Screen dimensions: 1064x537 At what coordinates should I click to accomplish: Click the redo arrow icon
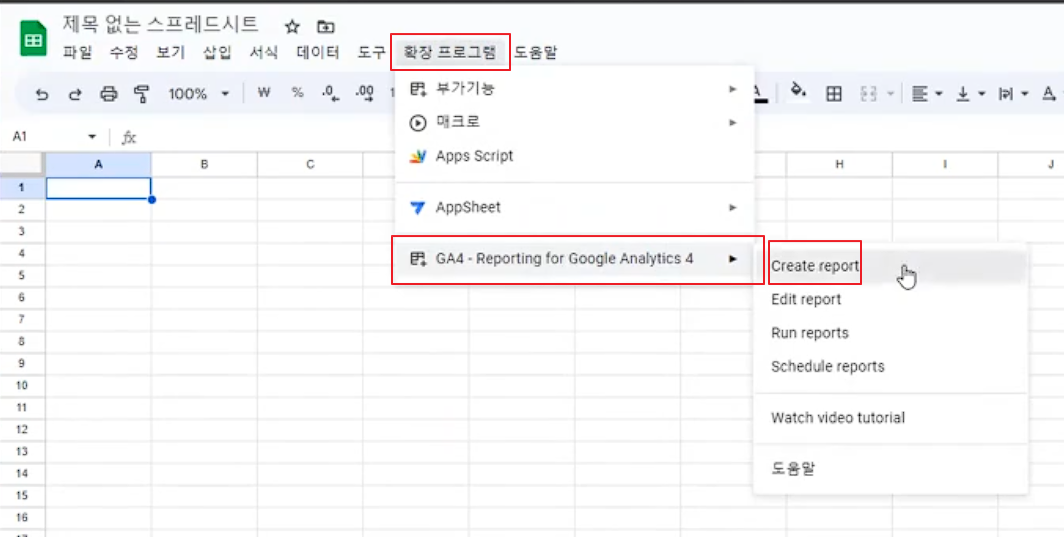75,94
